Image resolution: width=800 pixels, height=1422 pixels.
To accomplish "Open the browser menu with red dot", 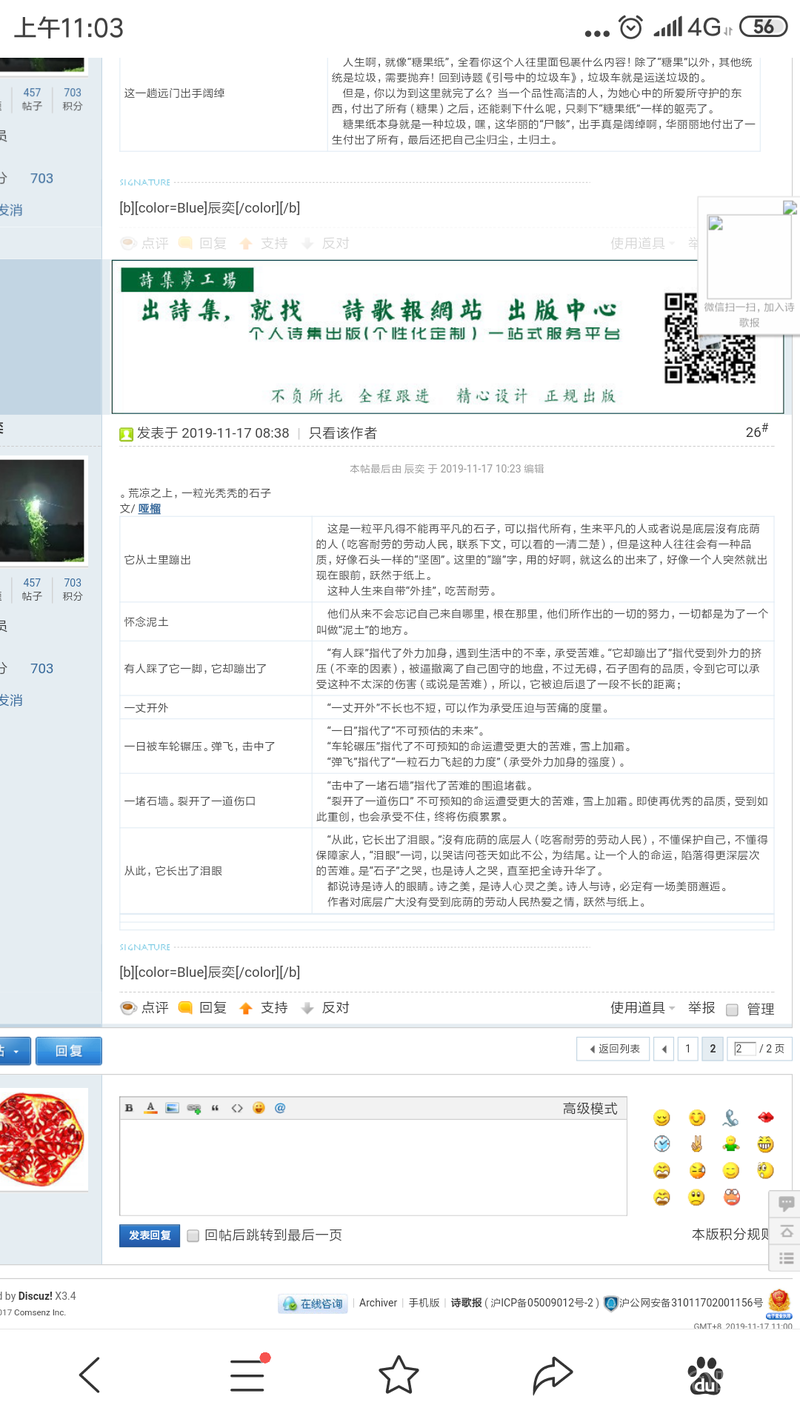I will (247, 1375).
